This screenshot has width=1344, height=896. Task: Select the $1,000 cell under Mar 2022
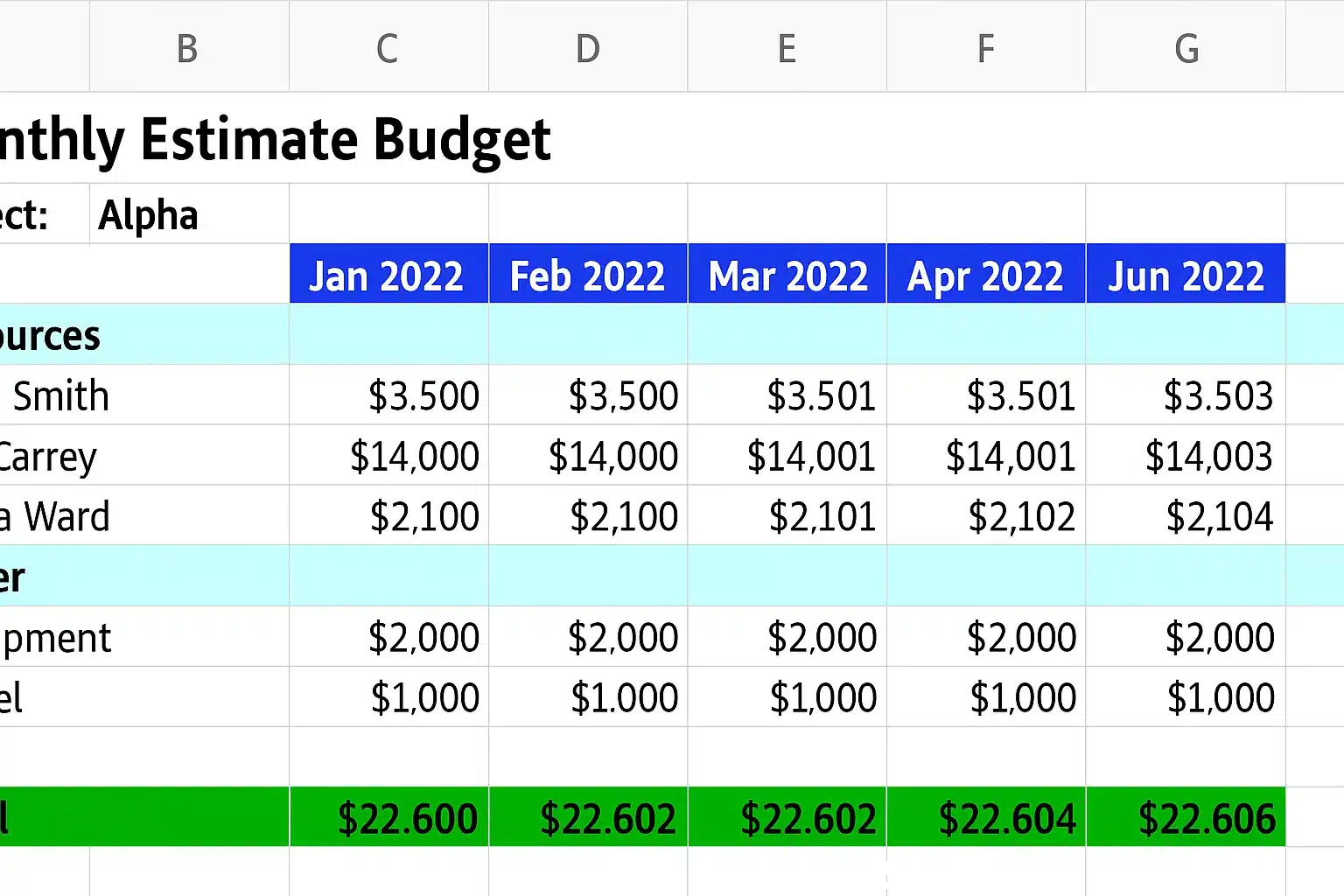pos(787,697)
